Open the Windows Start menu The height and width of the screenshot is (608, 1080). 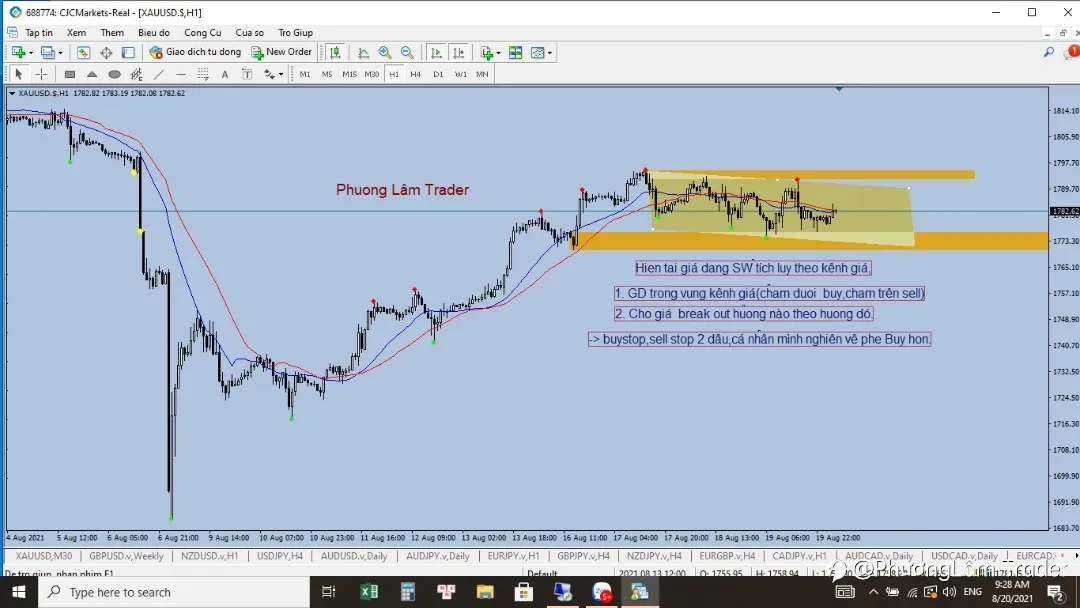pos(19,592)
